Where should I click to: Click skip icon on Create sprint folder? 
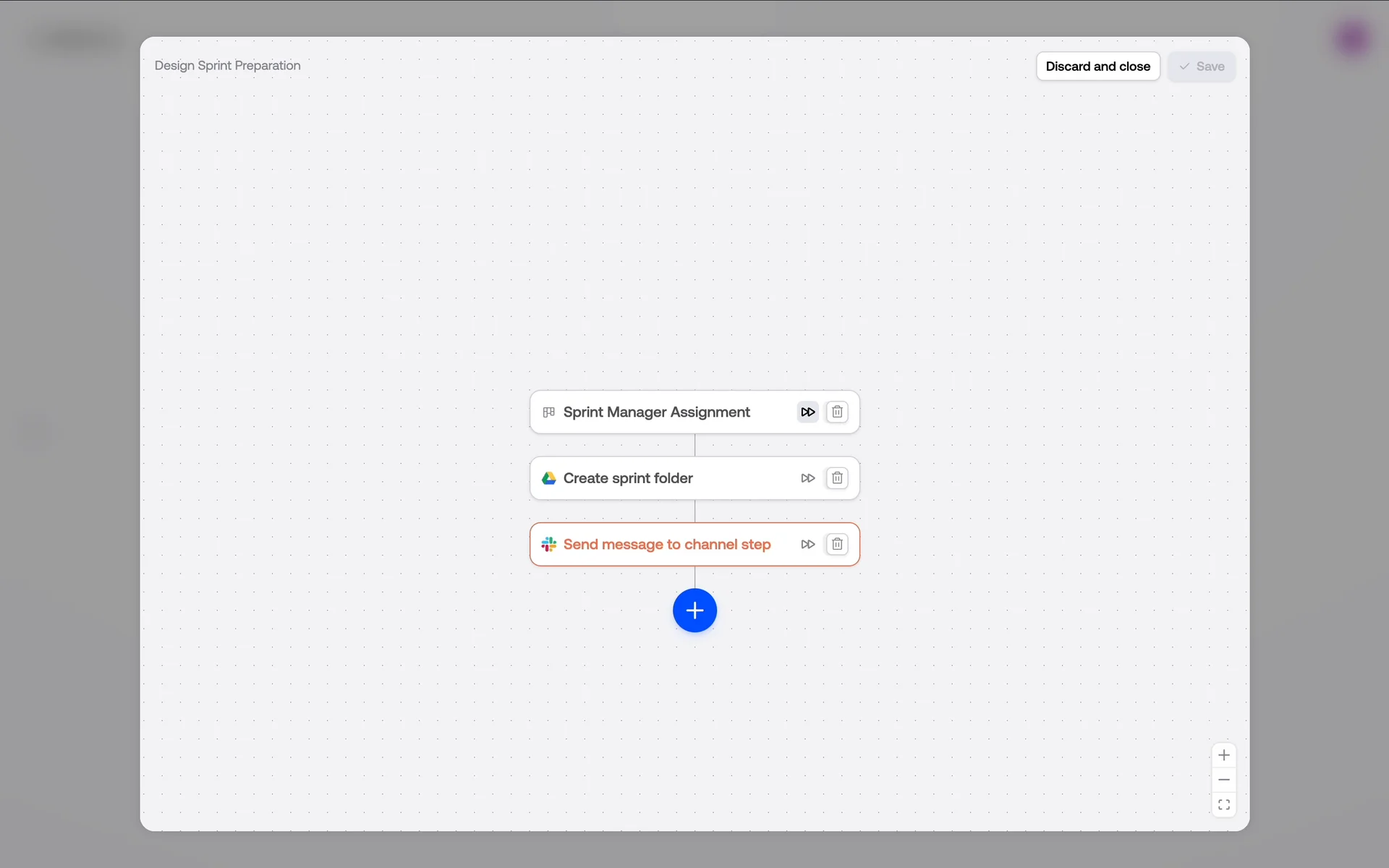click(x=807, y=478)
